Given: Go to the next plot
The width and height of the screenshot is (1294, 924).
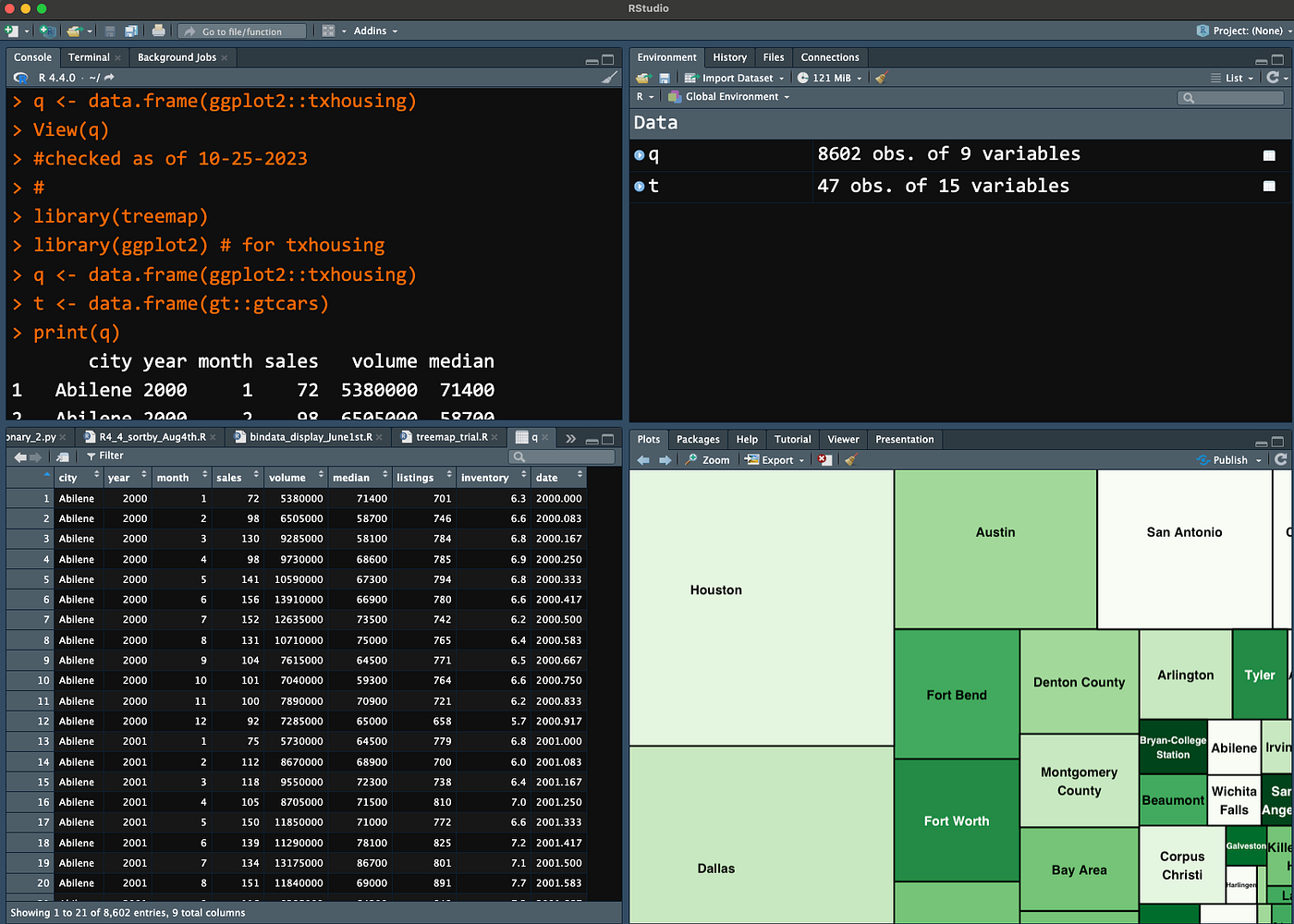Looking at the screenshot, I should [665, 460].
